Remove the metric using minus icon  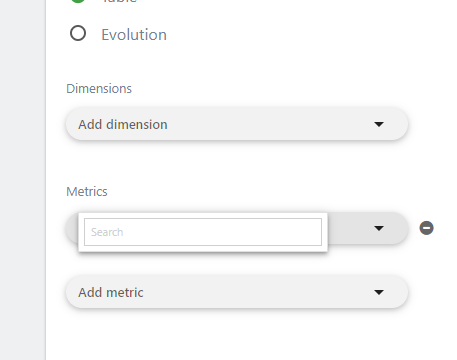[426, 228]
